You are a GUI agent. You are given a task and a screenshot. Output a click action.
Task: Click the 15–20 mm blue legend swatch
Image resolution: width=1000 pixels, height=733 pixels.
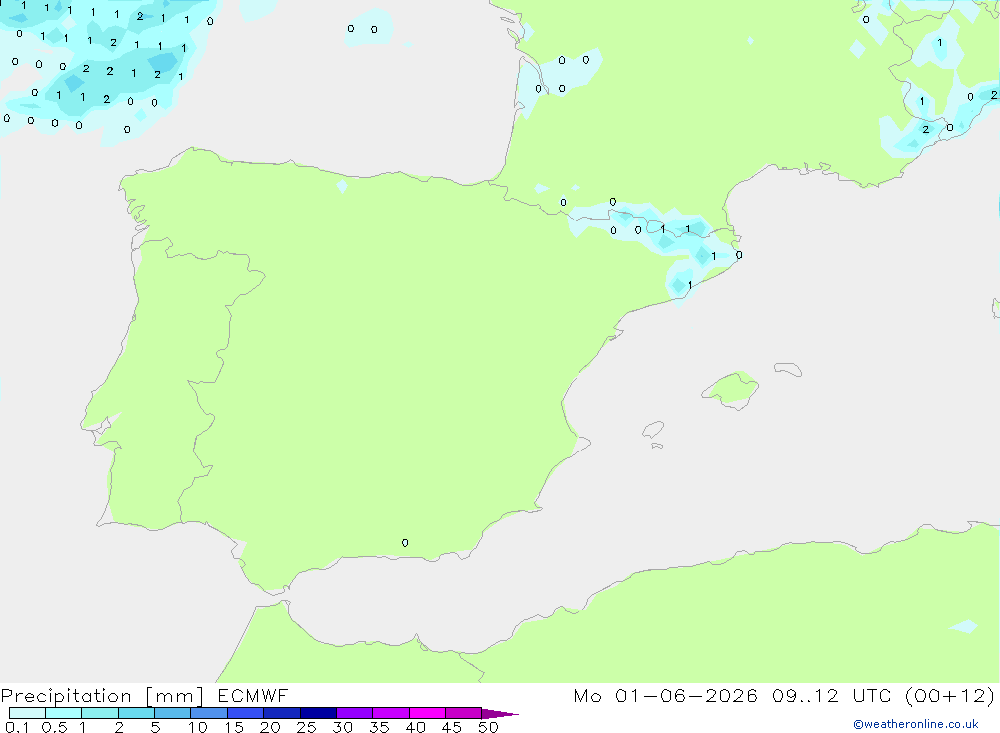pyautogui.click(x=246, y=713)
